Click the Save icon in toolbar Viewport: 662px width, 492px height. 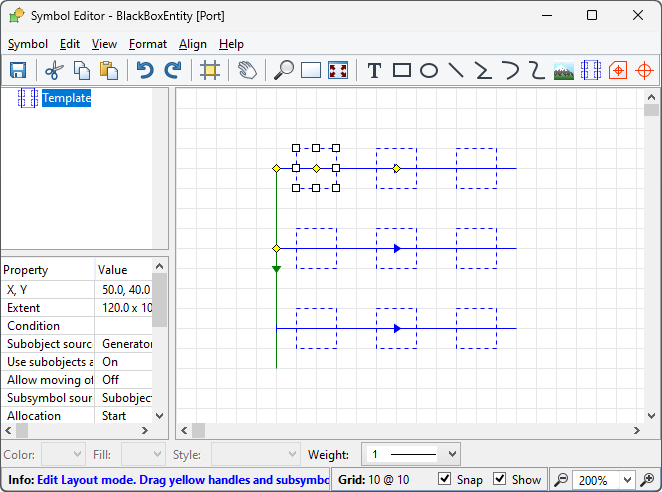coord(18,70)
